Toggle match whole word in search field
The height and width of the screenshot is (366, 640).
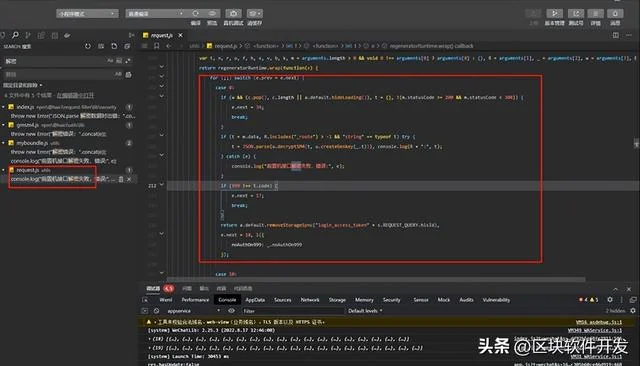(x=119, y=60)
